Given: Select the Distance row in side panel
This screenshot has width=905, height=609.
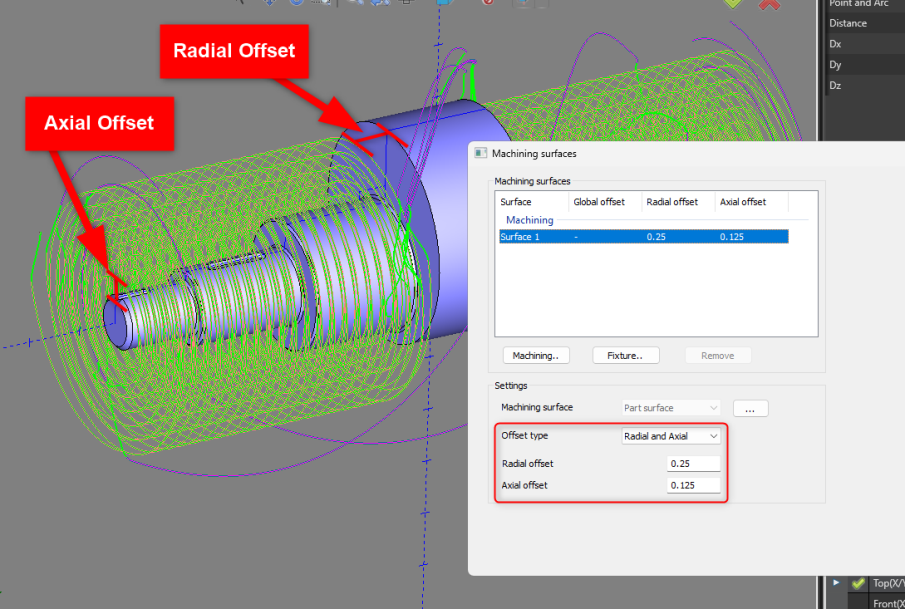Looking at the screenshot, I should 860,23.
